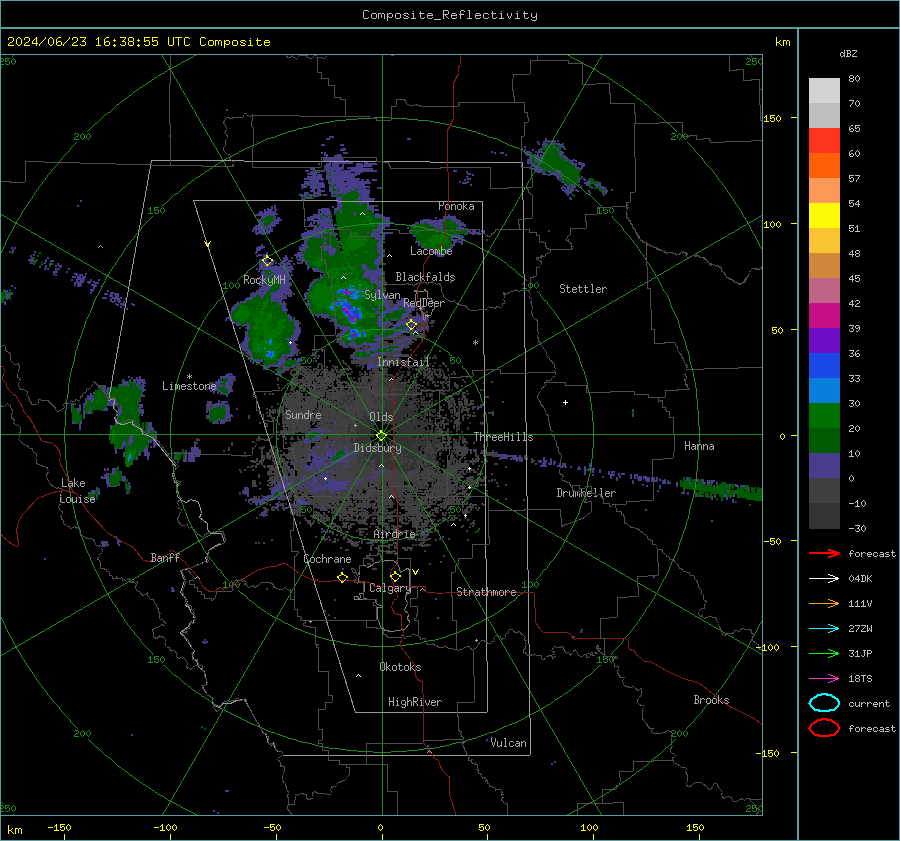
Task: Click the magenta 18TS arrow symbol
Action: pyautogui.click(x=824, y=679)
